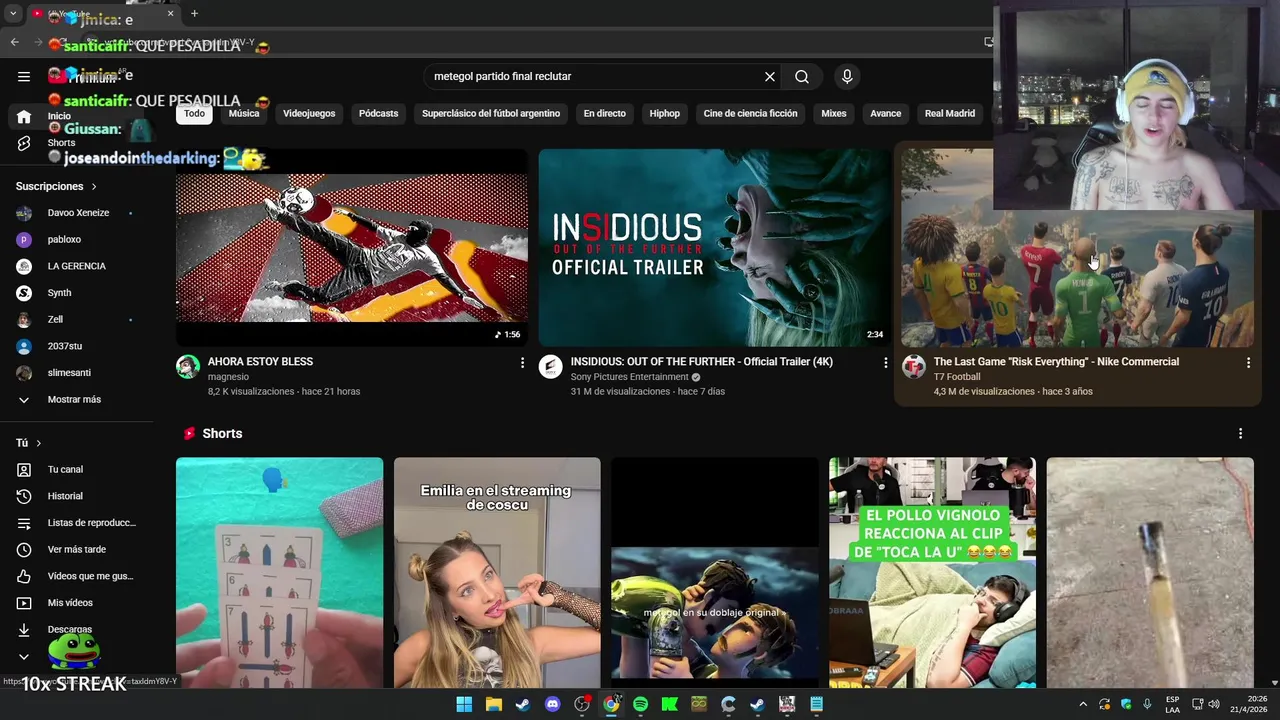Open Listas de reproducción in sidebar

(x=76, y=523)
